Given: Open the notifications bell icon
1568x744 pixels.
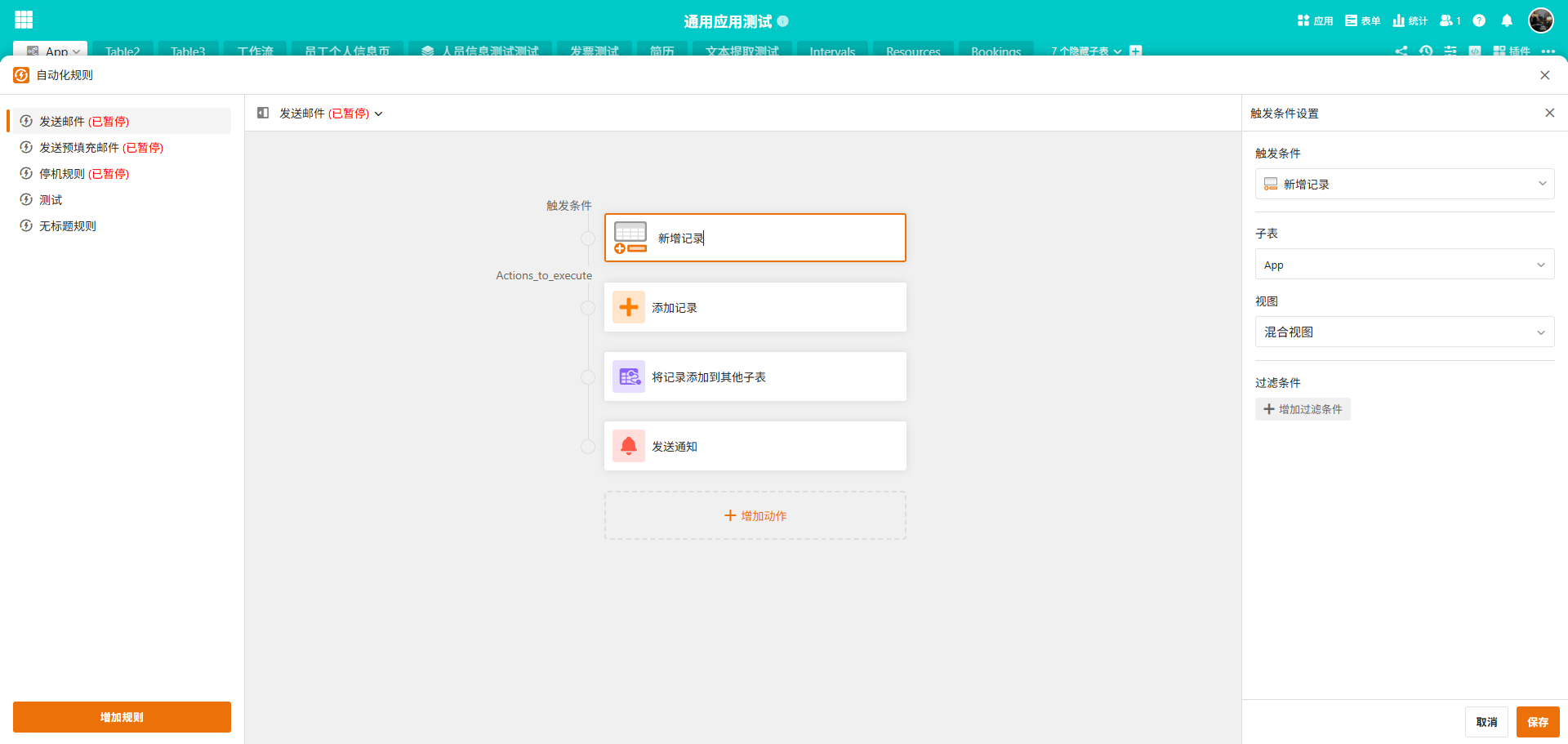Looking at the screenshot, I should click(x=1507, y=20).
